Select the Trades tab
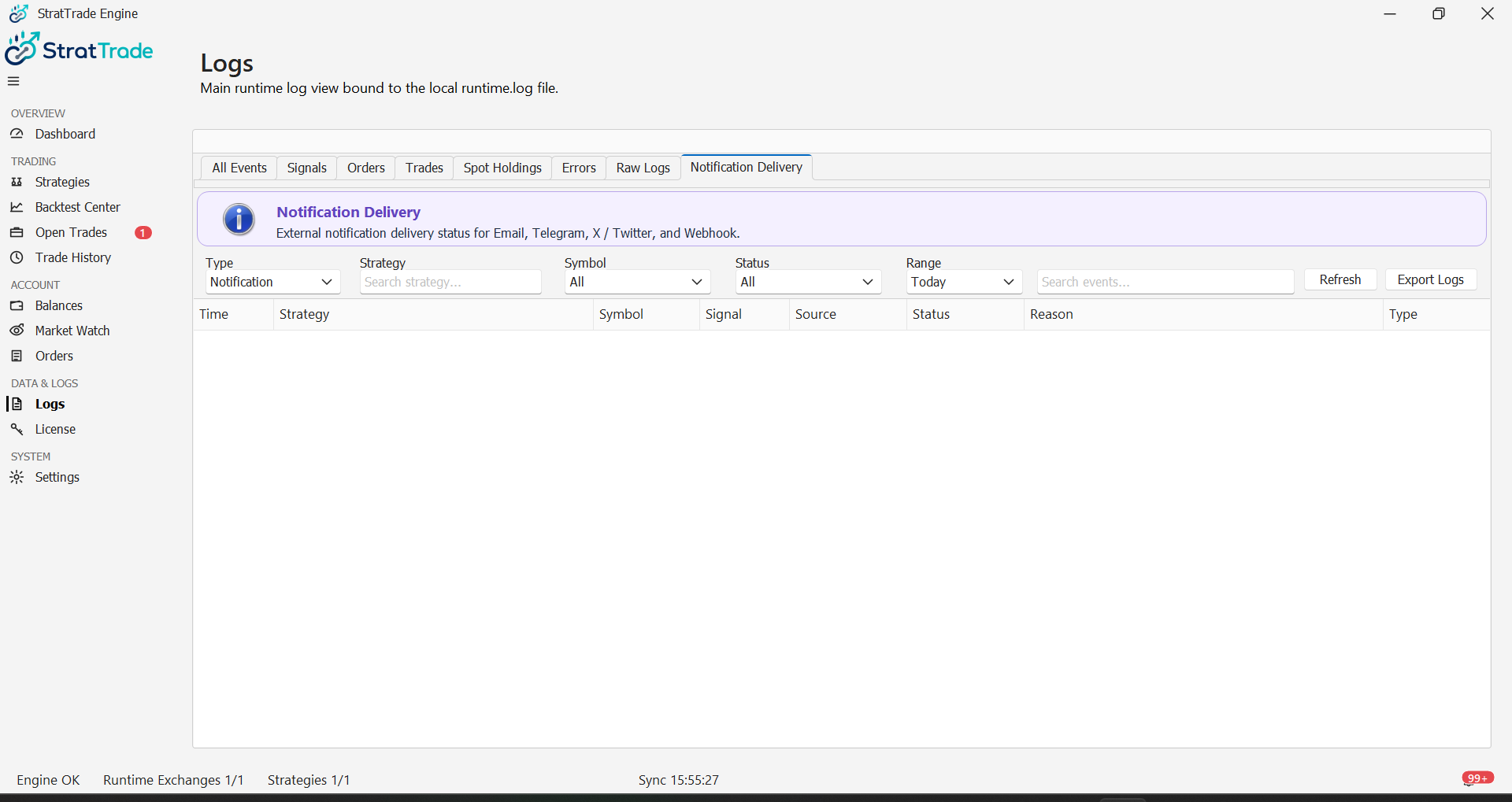1512x802 pixels. pyautogui.click(x=424, y=168)
